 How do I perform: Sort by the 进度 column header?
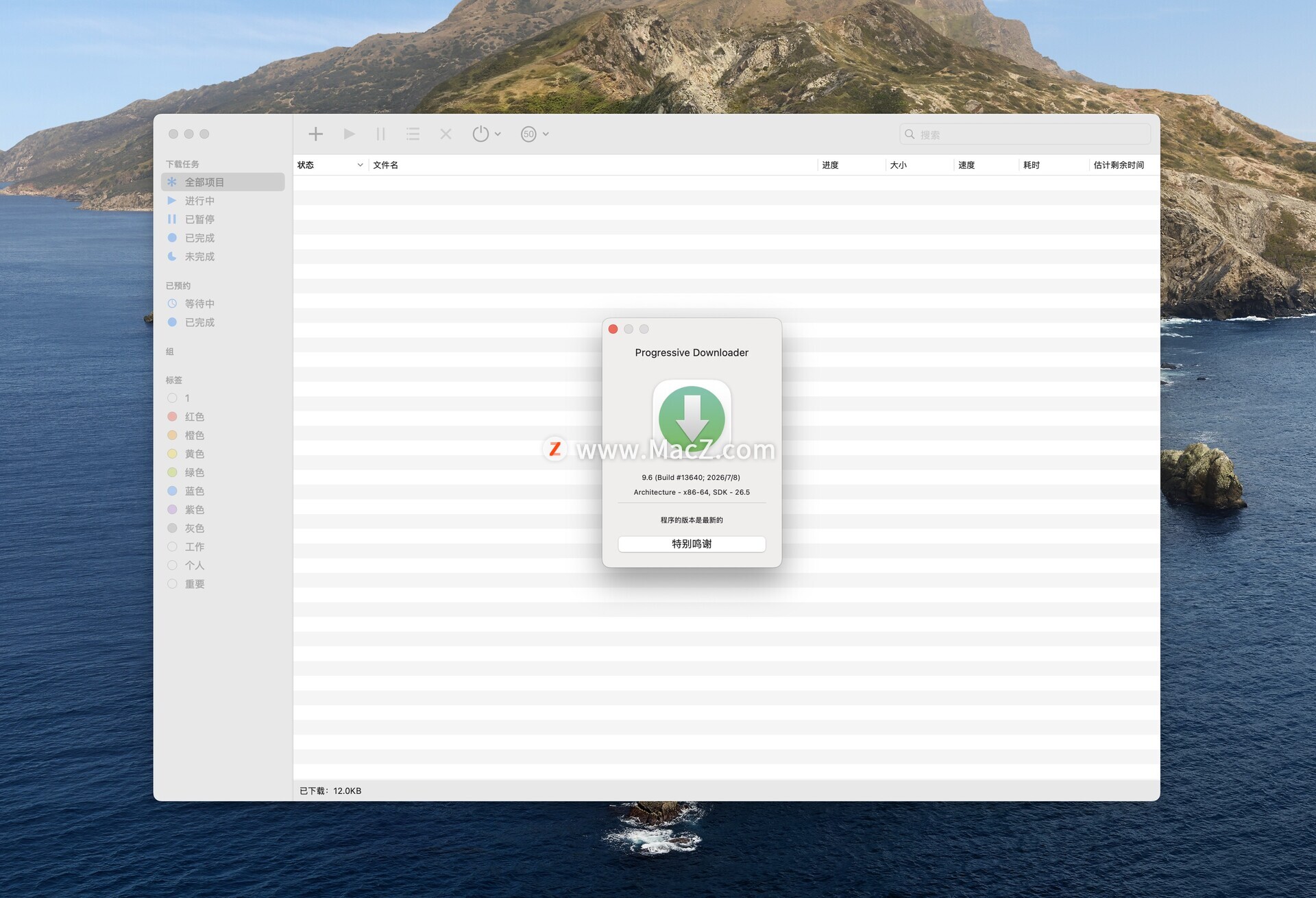click(x=852, y=165)
